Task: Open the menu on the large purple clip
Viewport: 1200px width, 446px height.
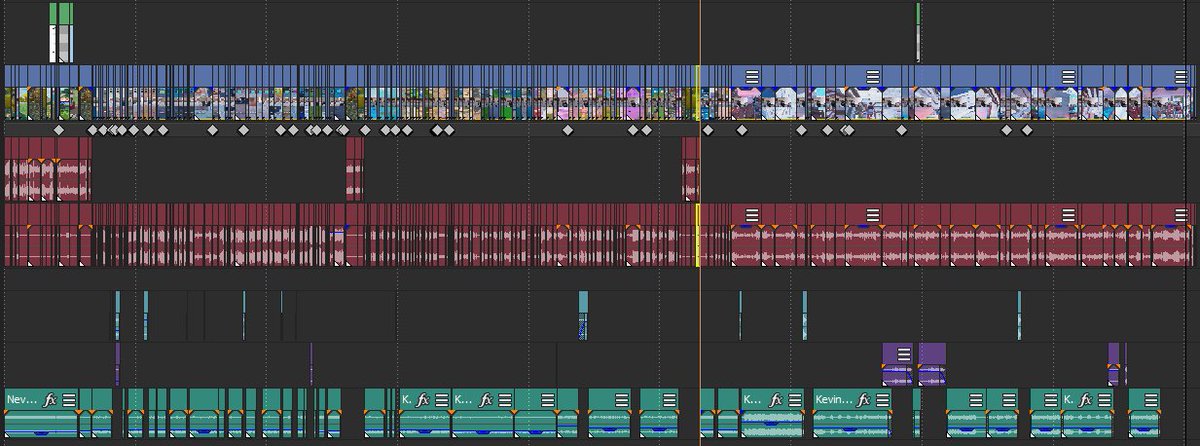Action: pyautogui.click(x=904, y=354)
